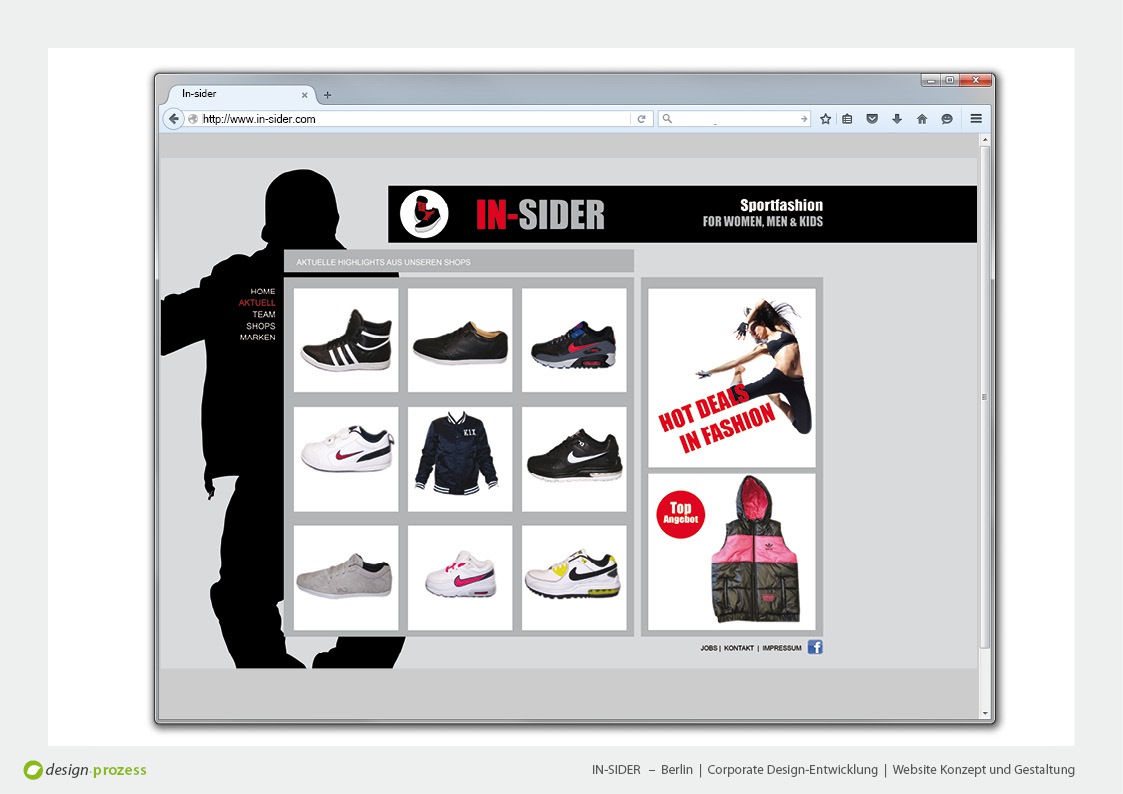The image size is (1123, 794).
Task: Bookmark this page with the star icon
Action: click(x=825, y=119)
